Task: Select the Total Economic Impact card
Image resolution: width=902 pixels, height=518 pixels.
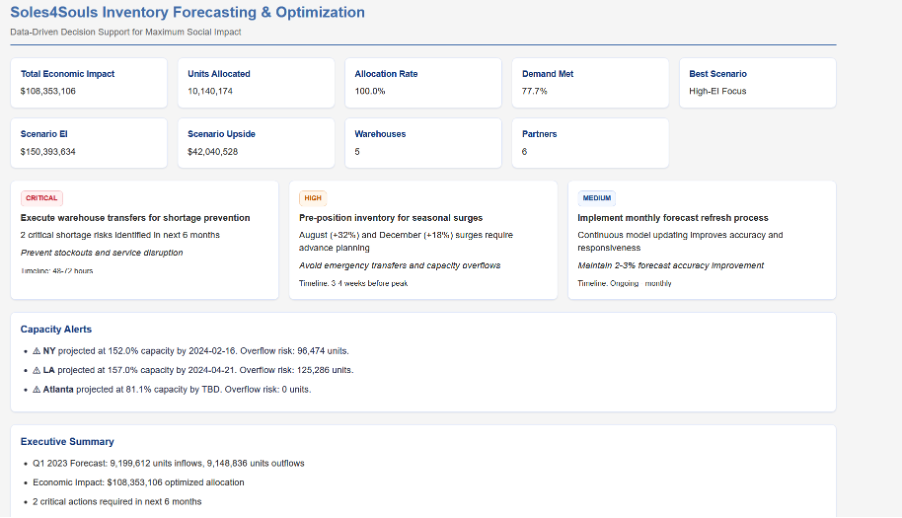Action: click(x=89, y=82)
